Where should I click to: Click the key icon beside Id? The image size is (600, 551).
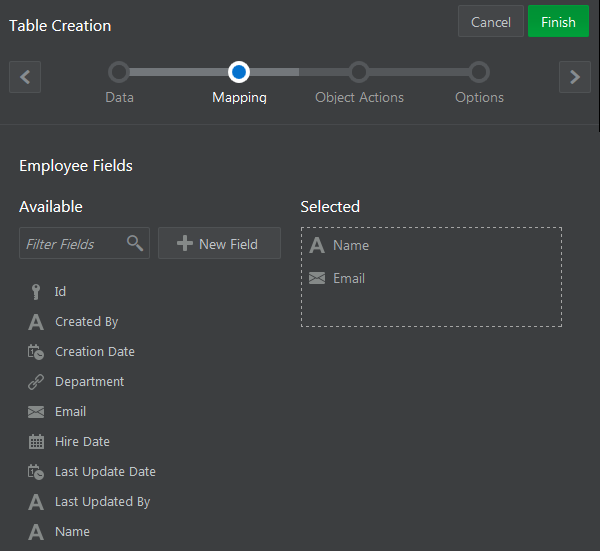[x=36, y=292]
